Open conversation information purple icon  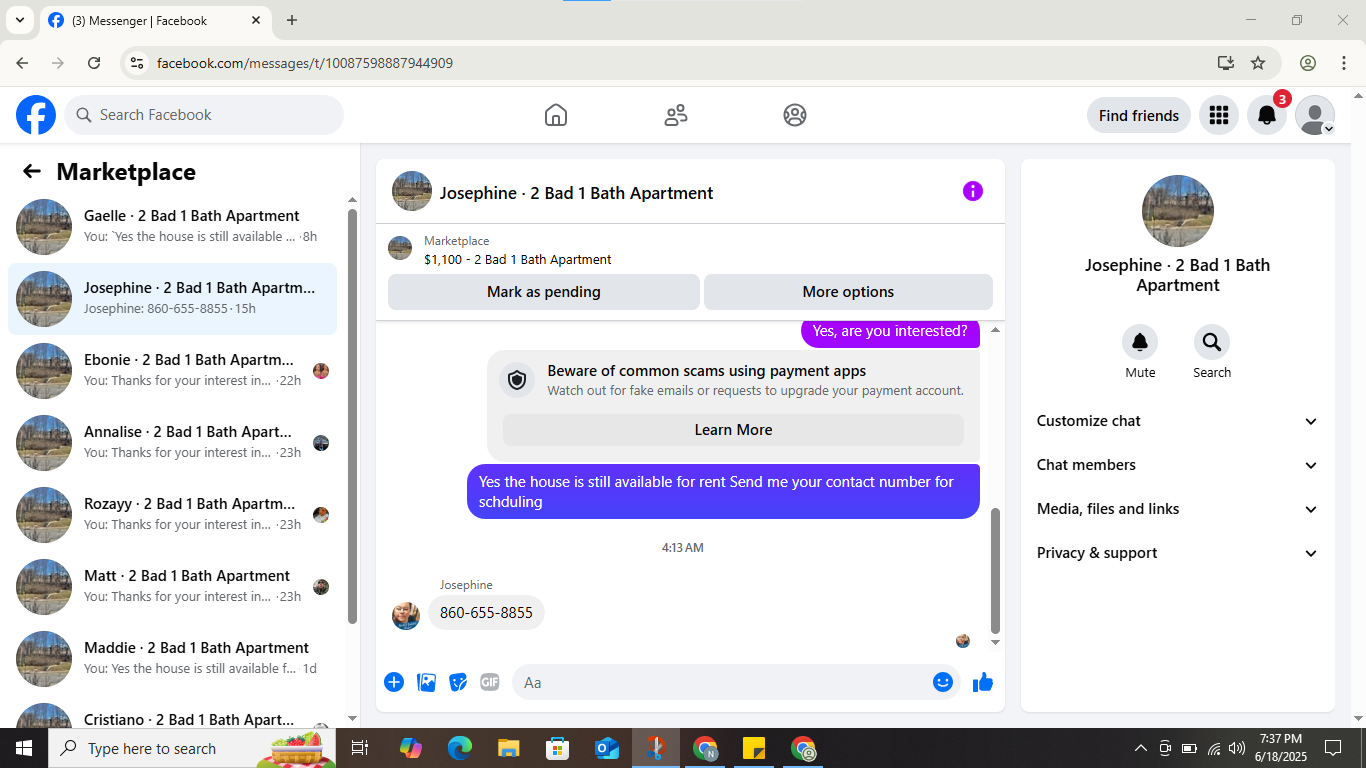(973, 191)
